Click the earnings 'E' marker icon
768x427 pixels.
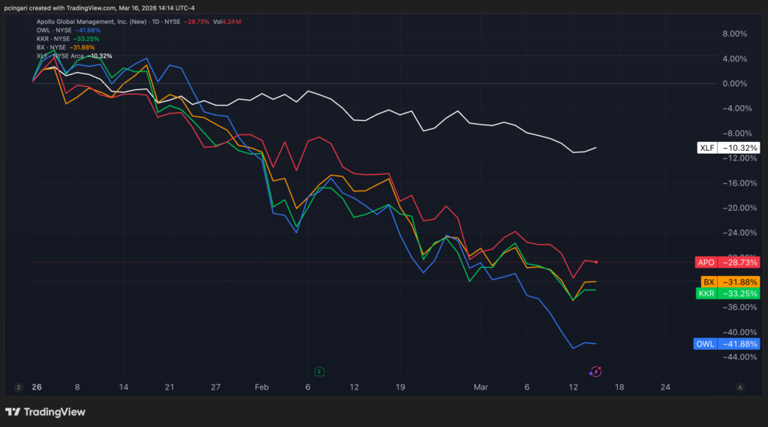[319, 372]
